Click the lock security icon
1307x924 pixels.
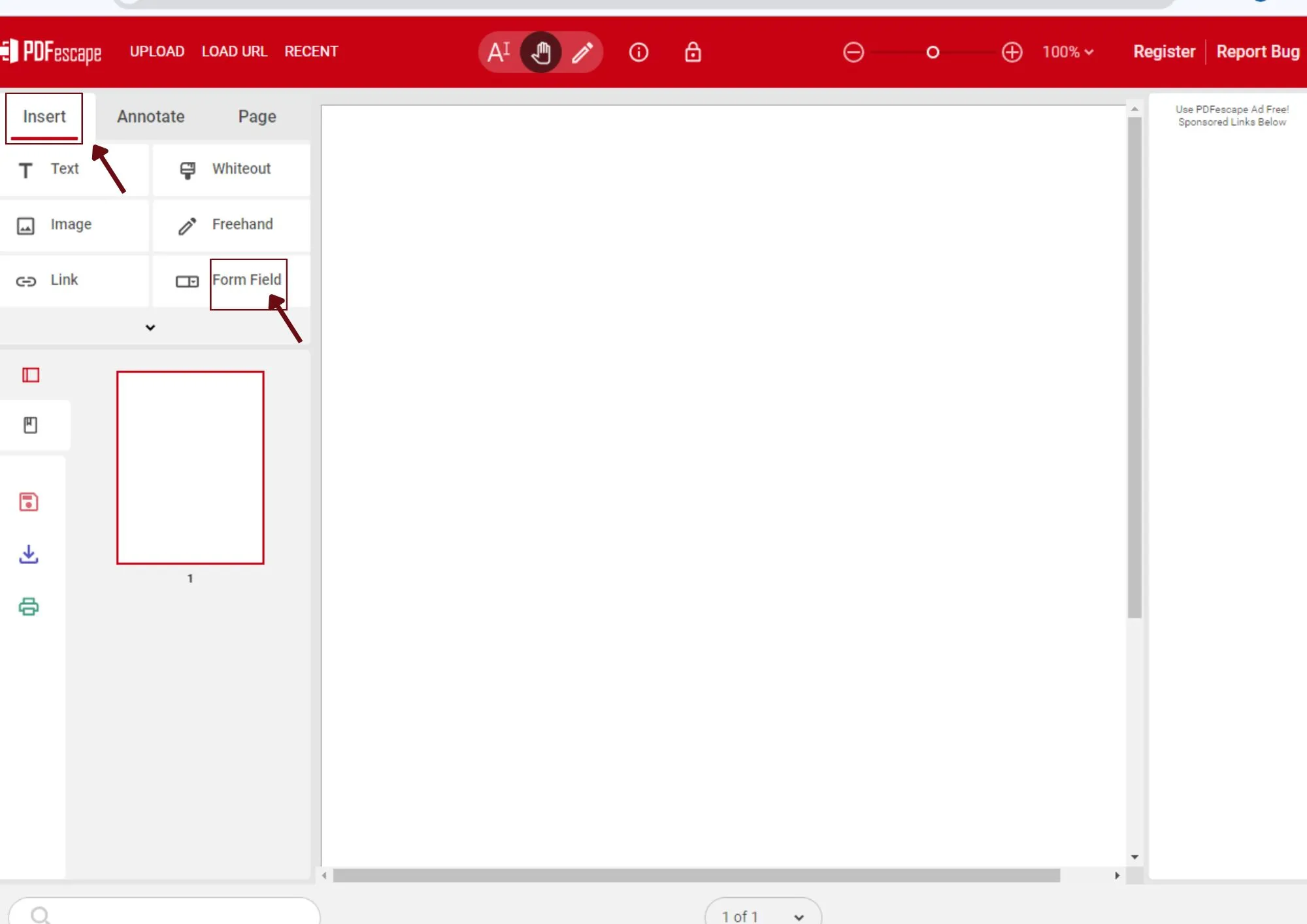point(693,52)
